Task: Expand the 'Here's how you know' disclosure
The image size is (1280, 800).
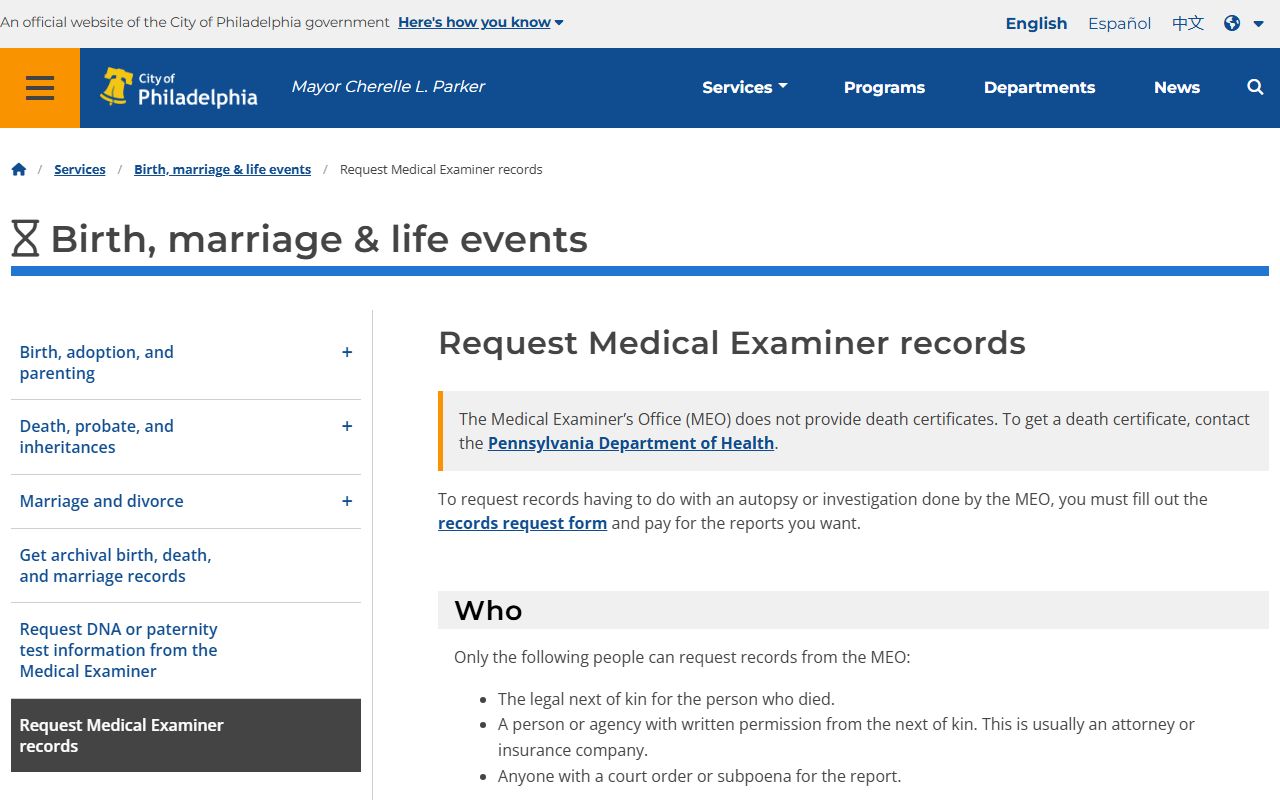Action: click(x=480, y=22)
